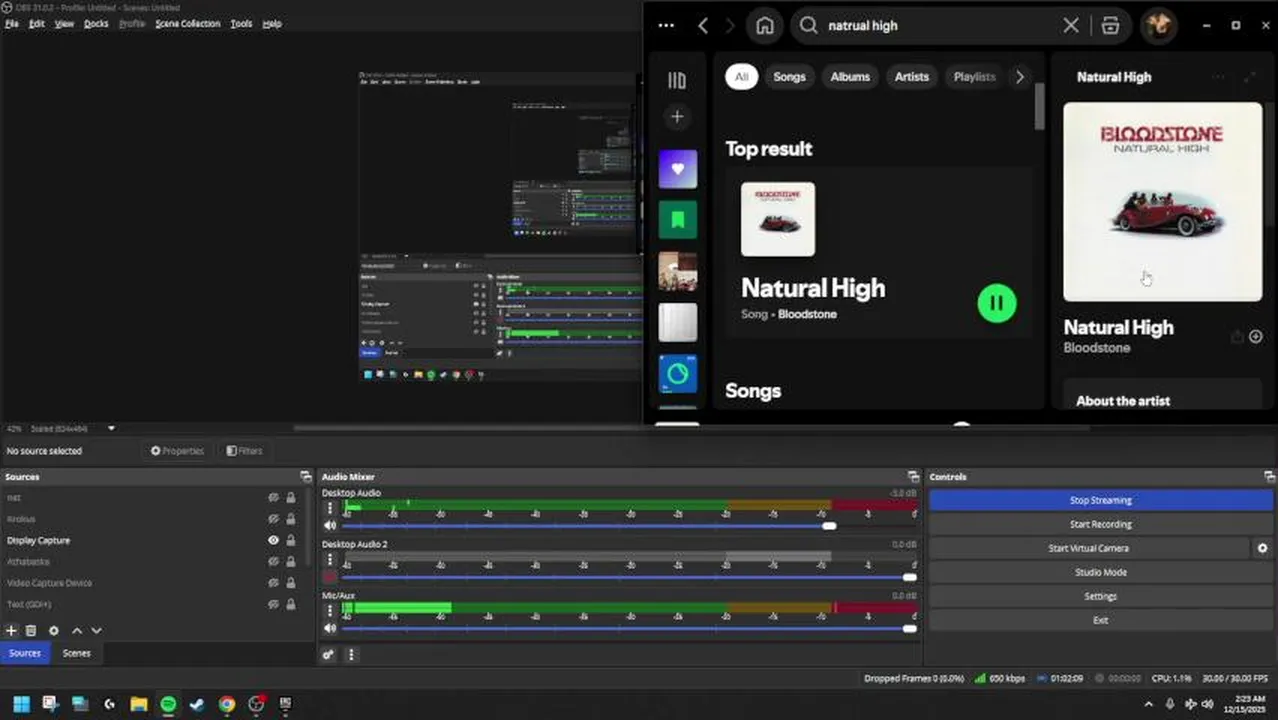The height and width of the screenshot is (720, 1278).
Task: Open Spotify three-dots menu at top left
Action: pyautogui.click(x=666, y=26)
